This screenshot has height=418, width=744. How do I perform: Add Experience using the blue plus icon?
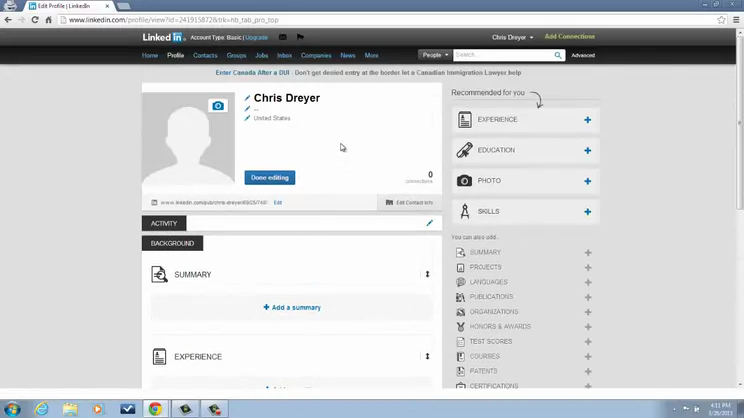[587, 120]
